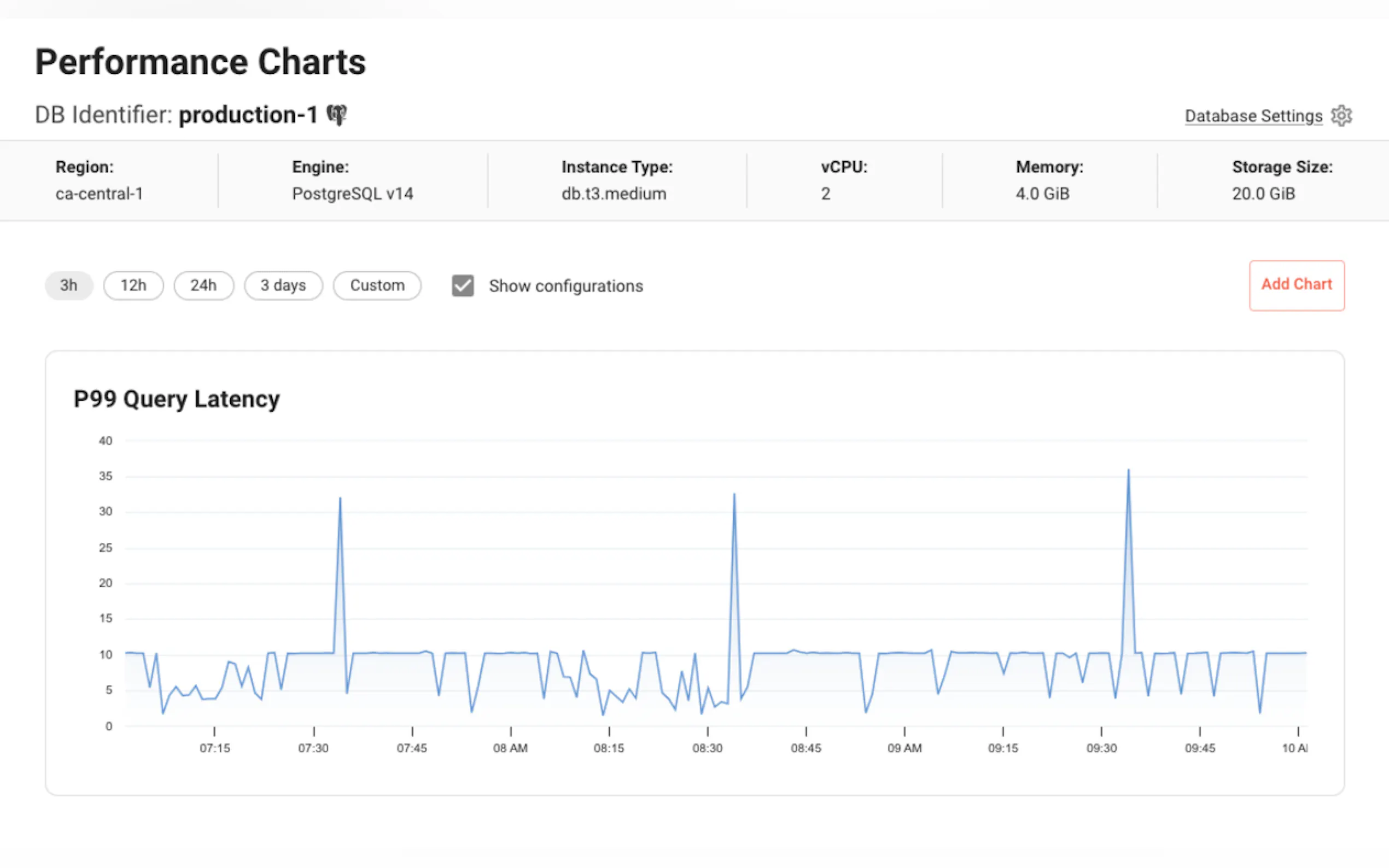Click the PostgreSQL elephant icon
Image resolution: width=1389 pixels, height=868 pixels.
(336, 115)
